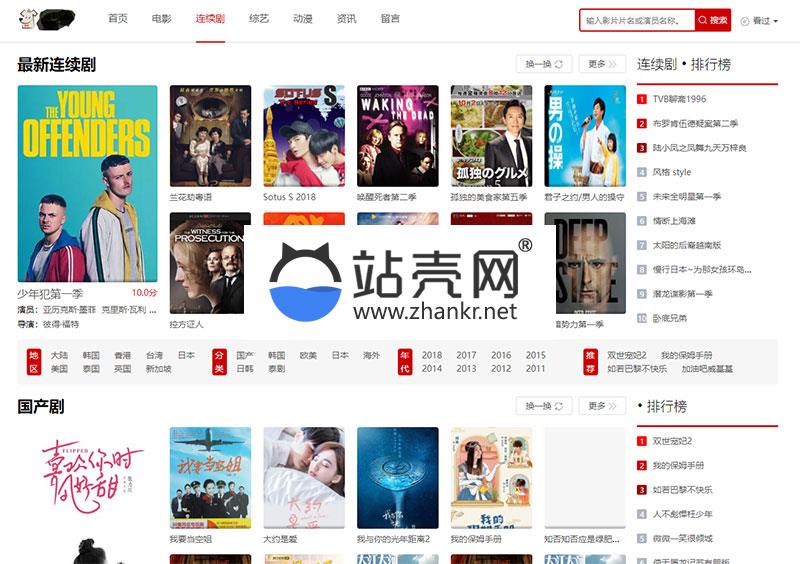Image resolution: width=800 pixels, height=564 pixels.
Task: Open rank 5 微微一笑很倾城
Action: tap(683, 538)
